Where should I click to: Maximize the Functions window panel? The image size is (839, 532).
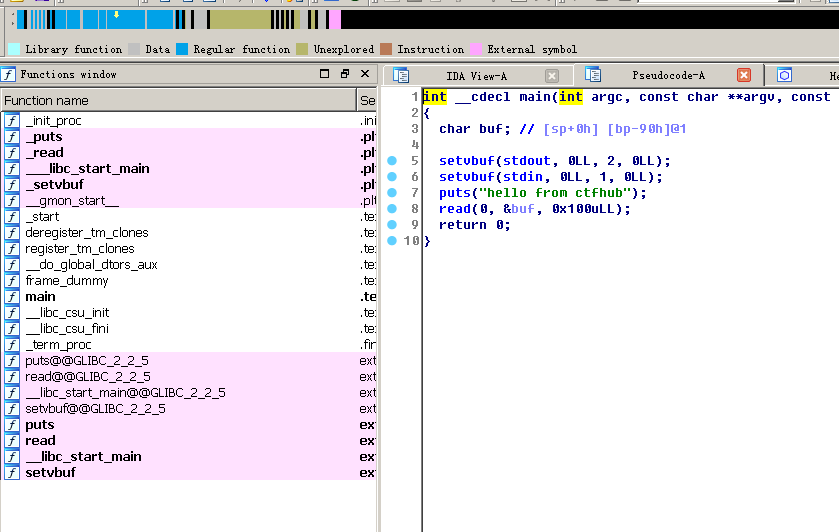point(324,74)
